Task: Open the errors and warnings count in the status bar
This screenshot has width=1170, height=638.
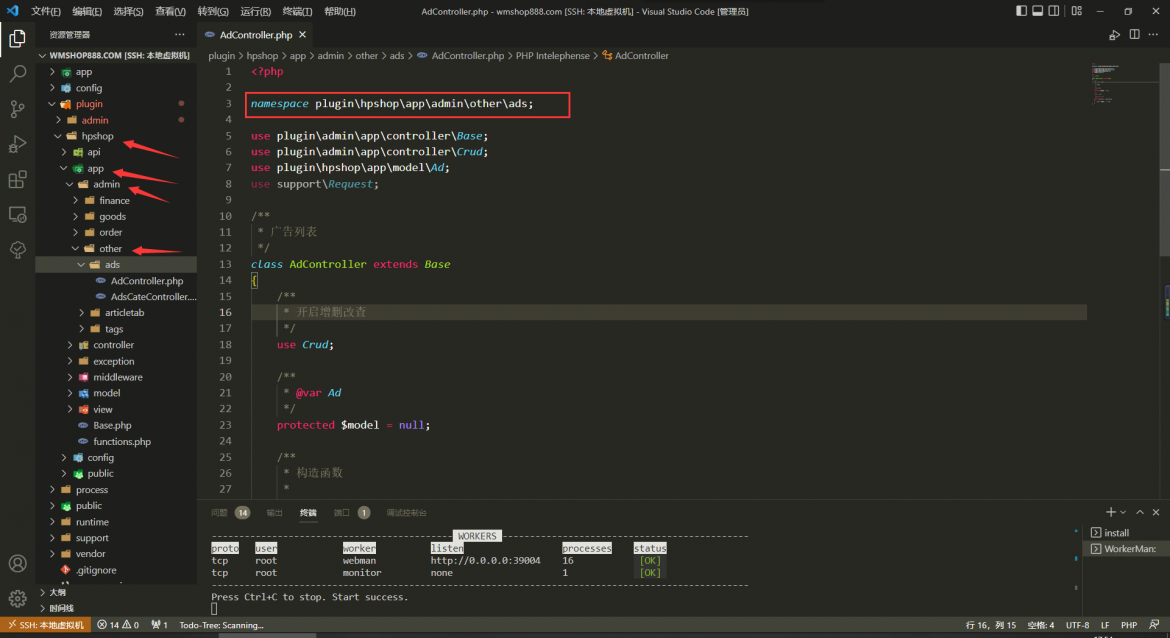Action: [118, 625]
